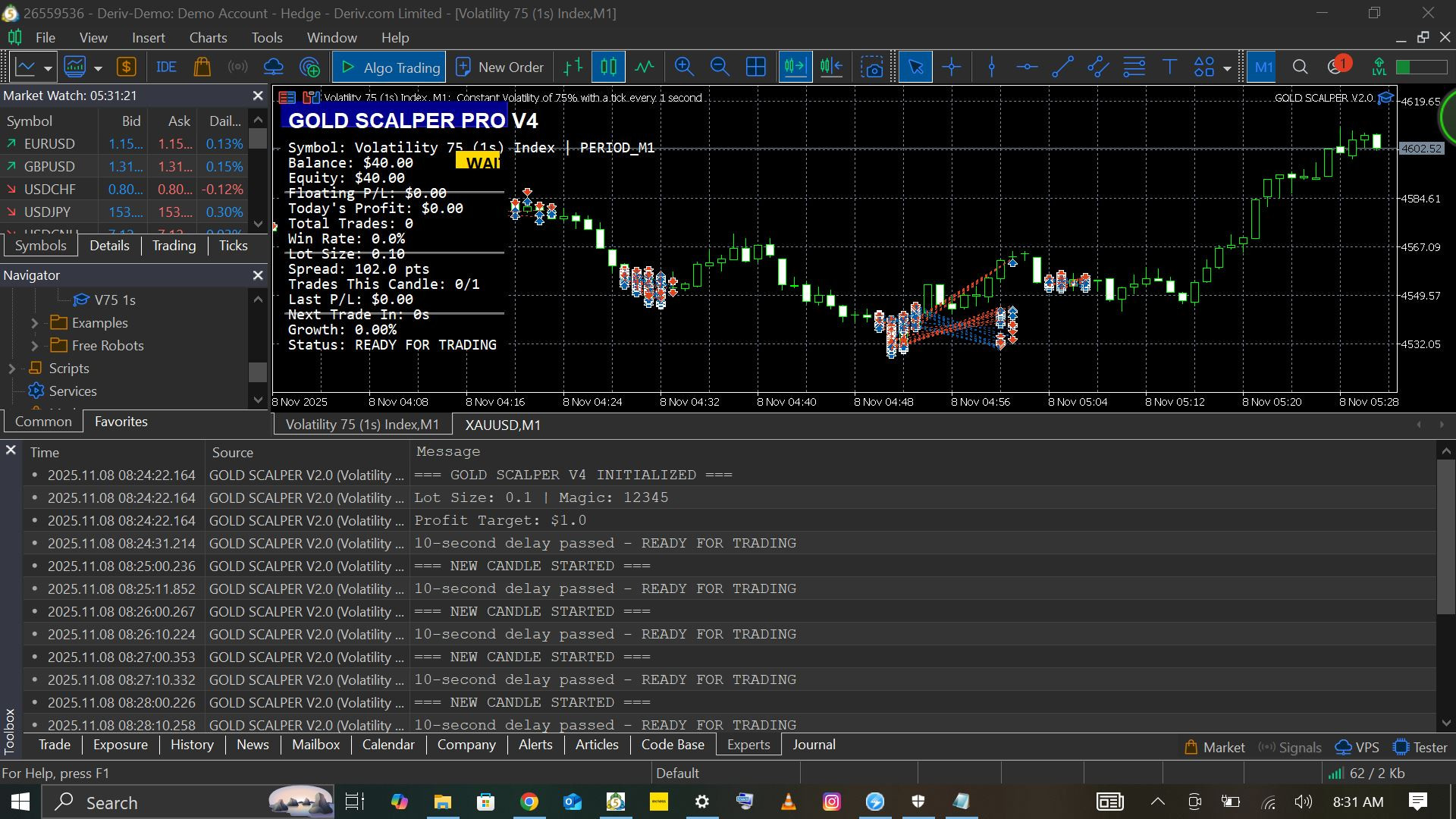
Task: Toggle candlestick chart display mode
Action: 608,67
